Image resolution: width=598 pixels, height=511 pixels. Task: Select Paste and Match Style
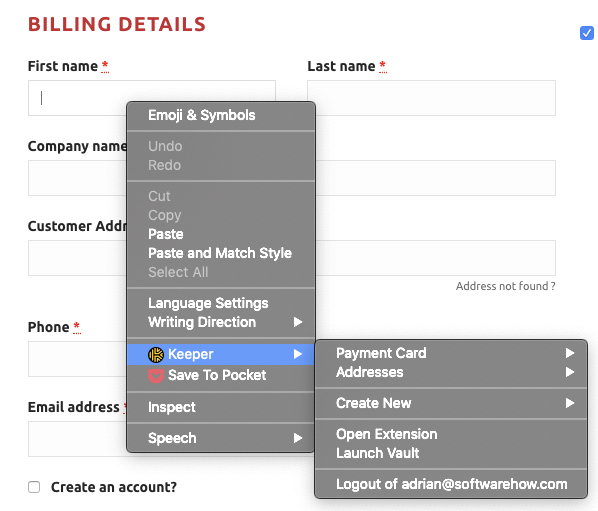221,253
